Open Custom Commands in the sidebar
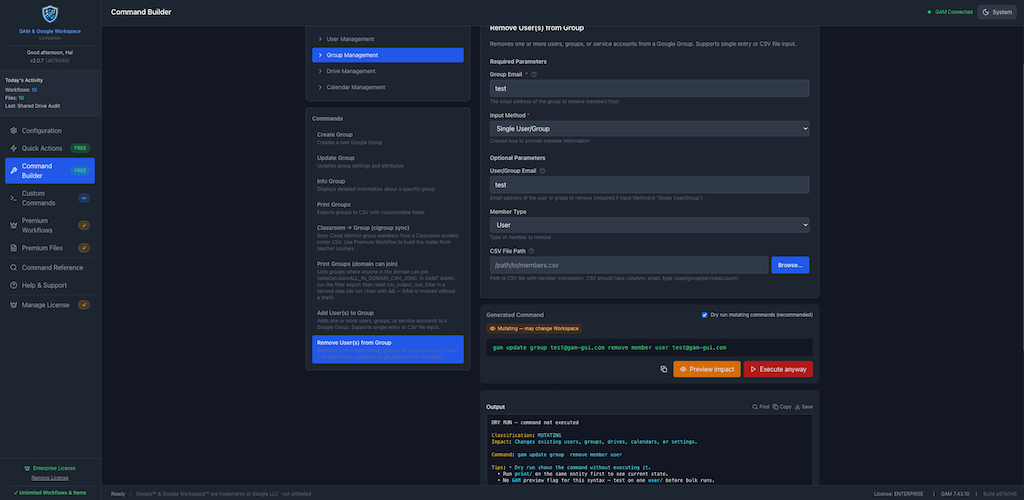This screenshot has width=1024, height=500. 50,198
